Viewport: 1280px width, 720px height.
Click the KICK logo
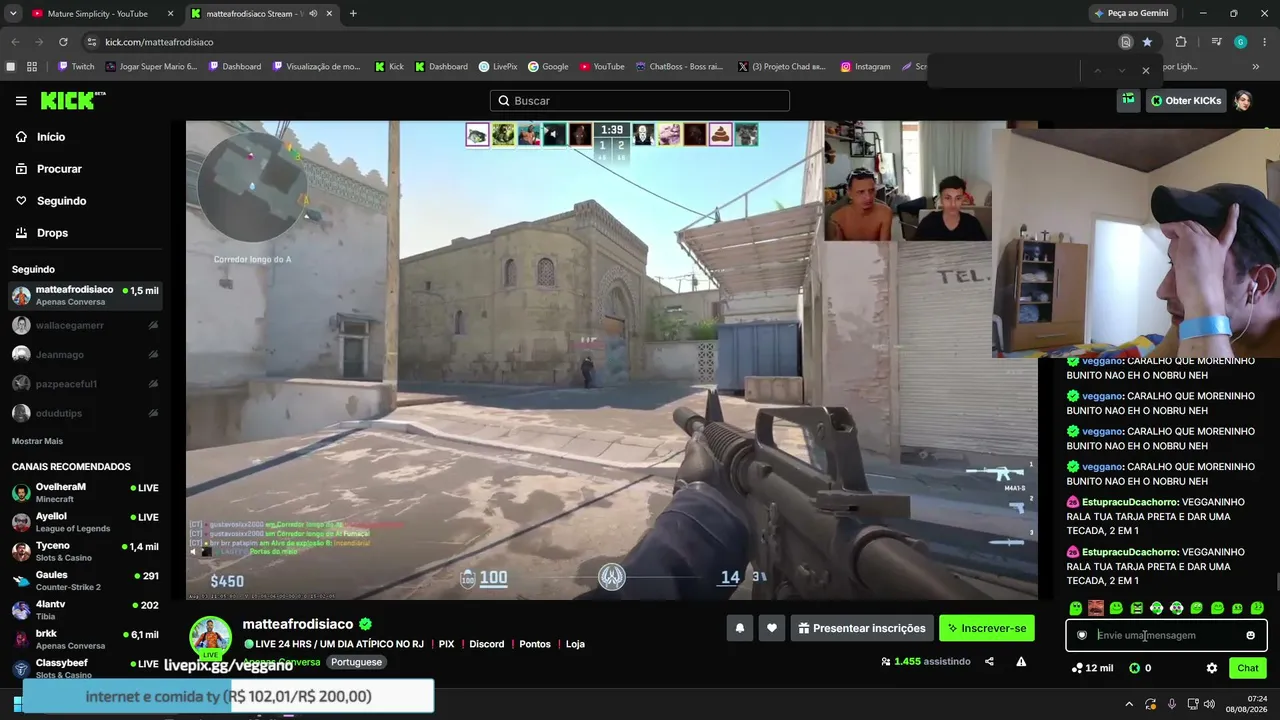click(x=73, y=101)
